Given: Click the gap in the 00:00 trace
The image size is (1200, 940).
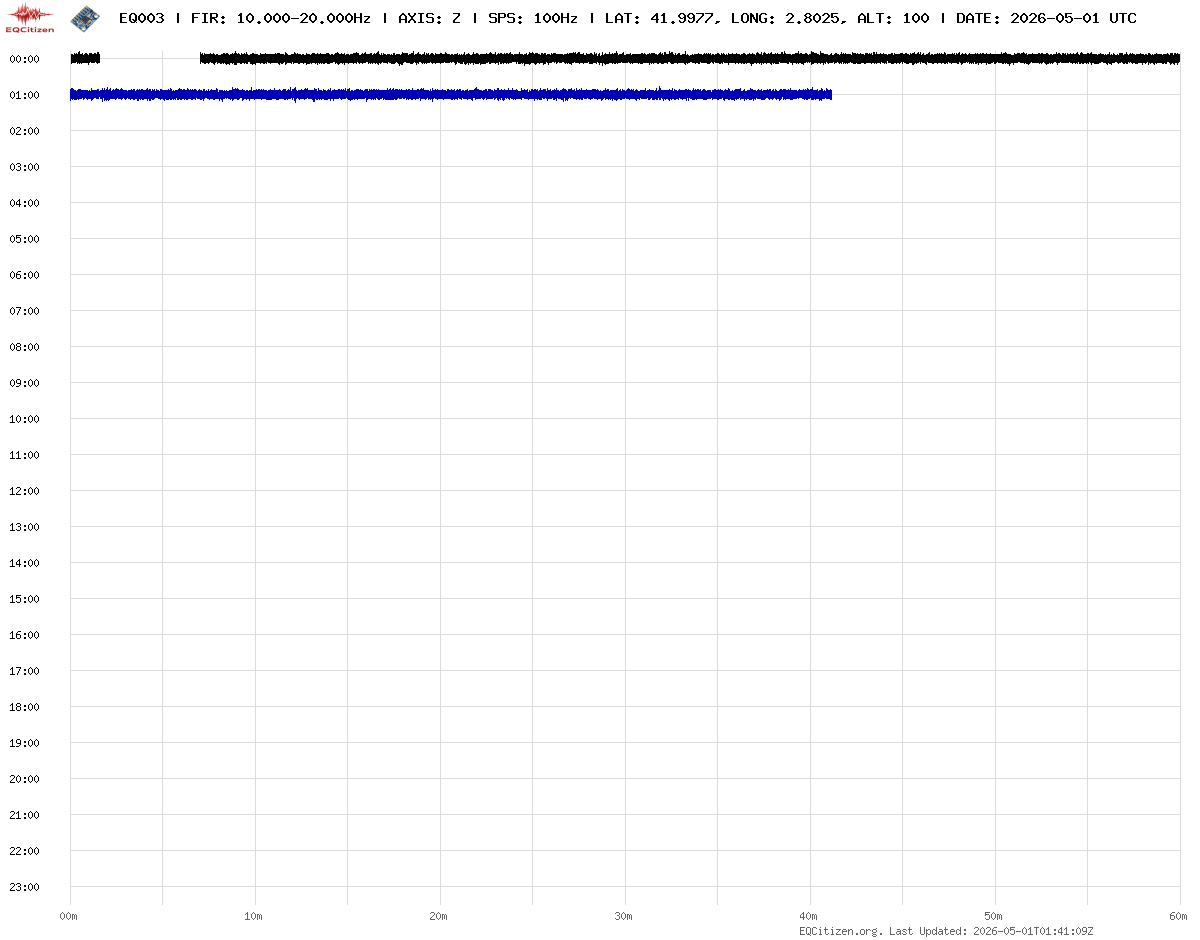Looking at the screenshot, I should tap(150, 59).
